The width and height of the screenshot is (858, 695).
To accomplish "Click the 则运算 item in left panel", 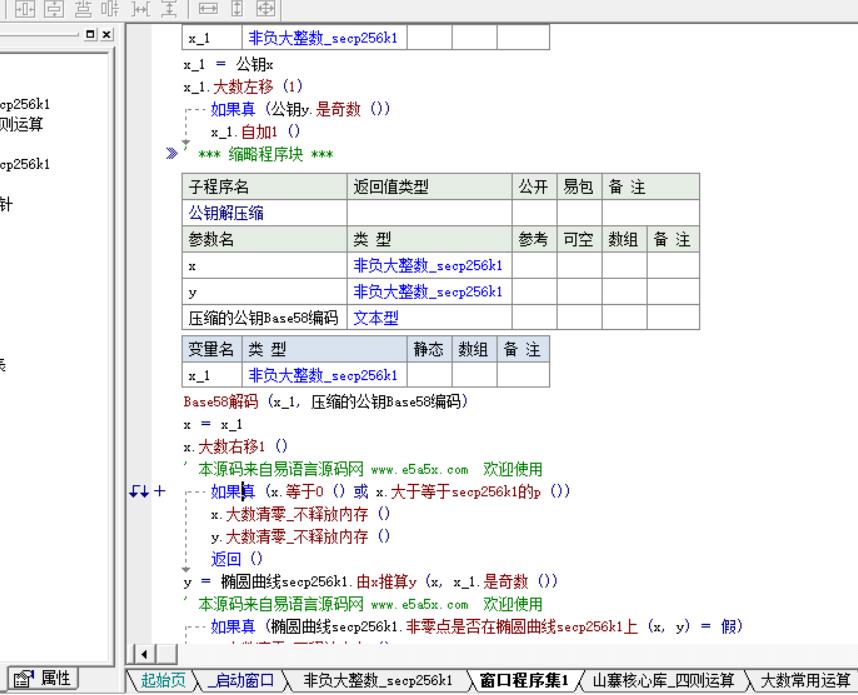I will (x=22, y=124).
